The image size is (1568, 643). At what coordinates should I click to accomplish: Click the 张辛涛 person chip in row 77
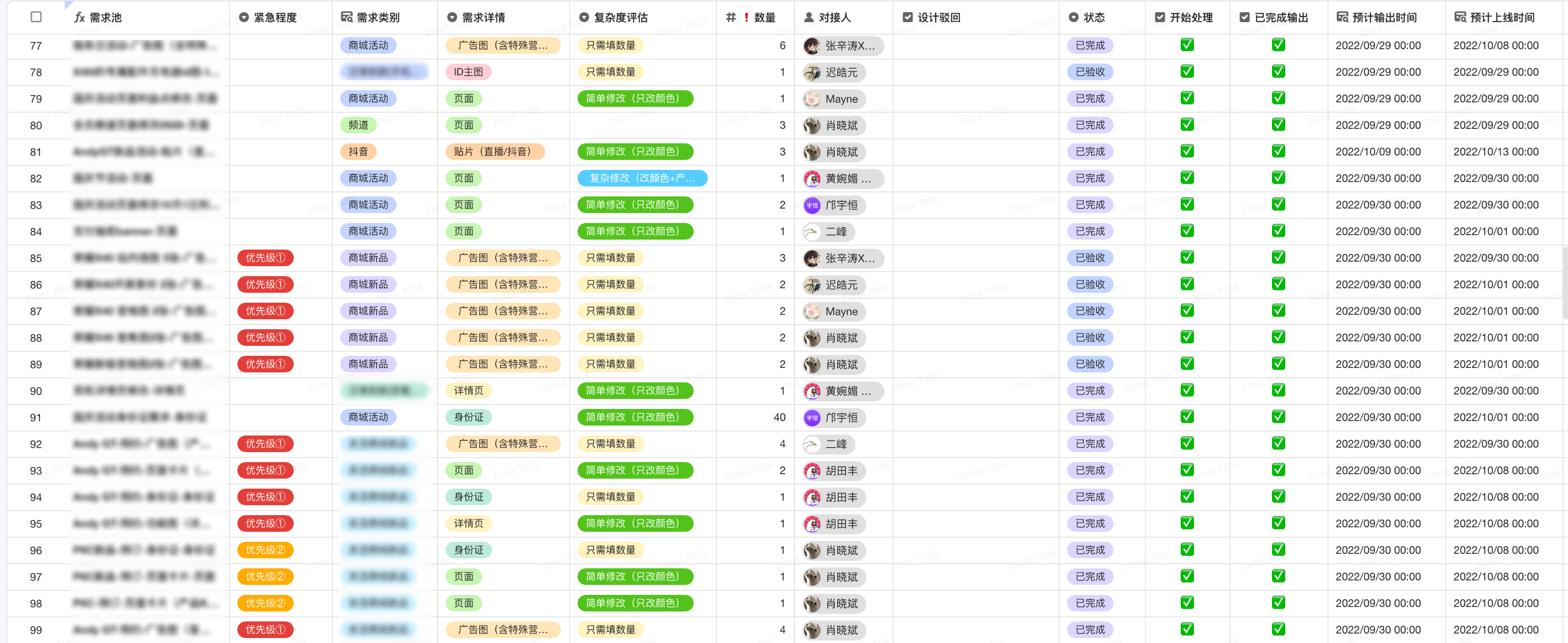(x=843, y=46)
